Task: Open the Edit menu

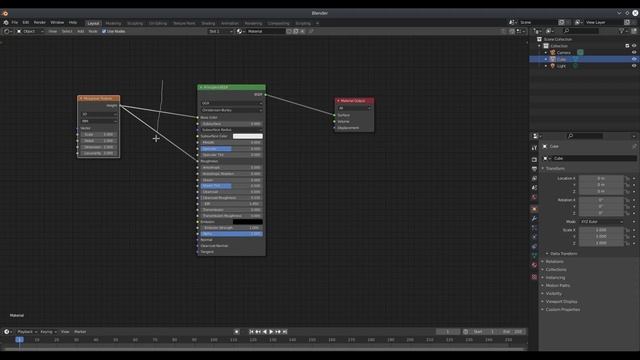Action: pyautogui.click(x=26, y=22)
